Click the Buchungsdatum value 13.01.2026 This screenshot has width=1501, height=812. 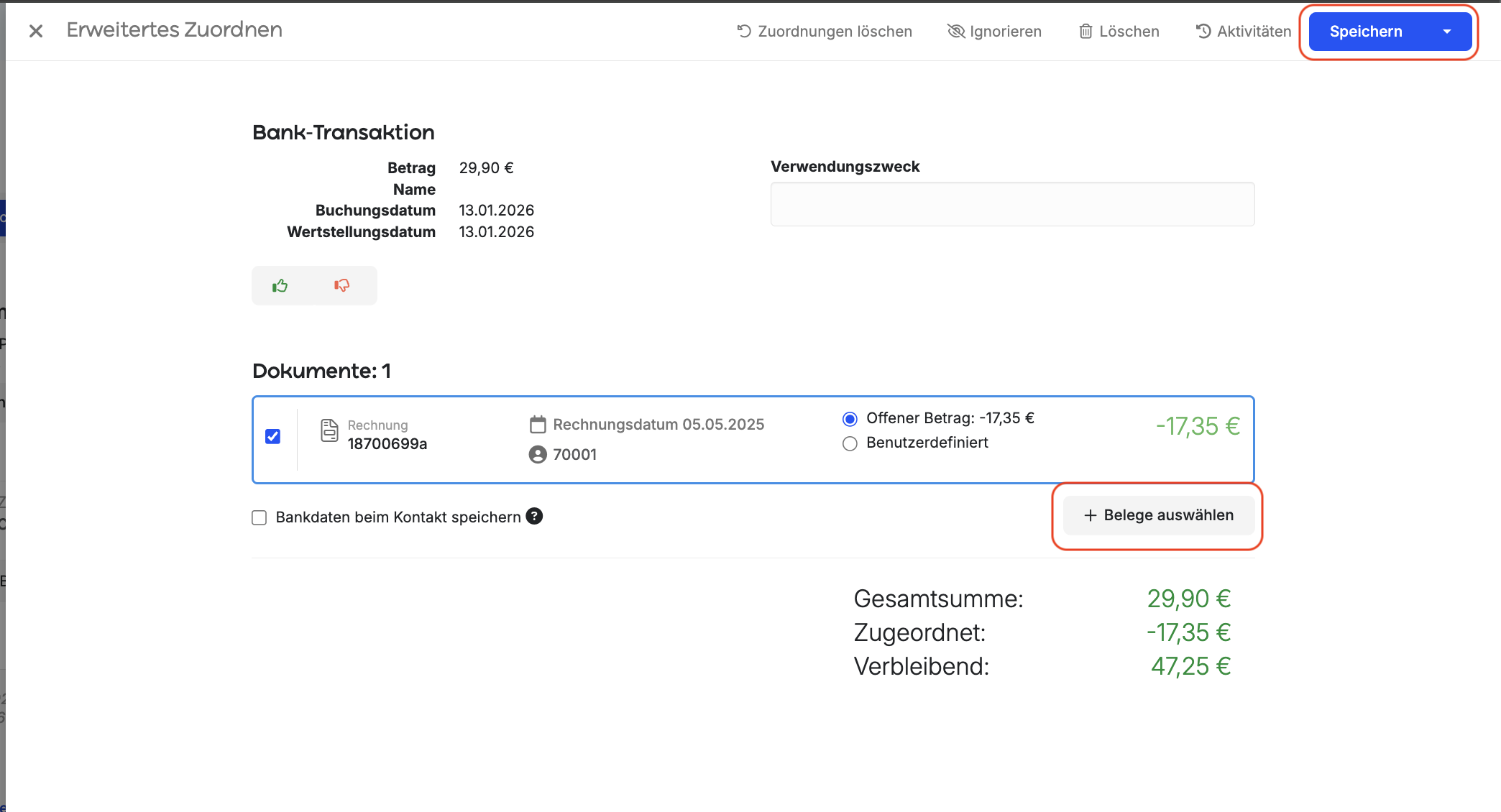coord(497,211)
